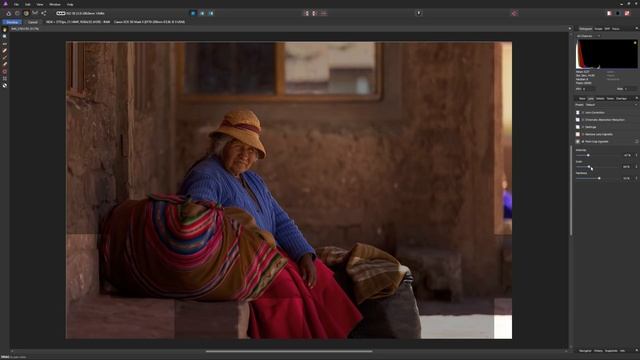Collapse the Post Crop Vignette section
640x360 pixels.
coord(583,142)
